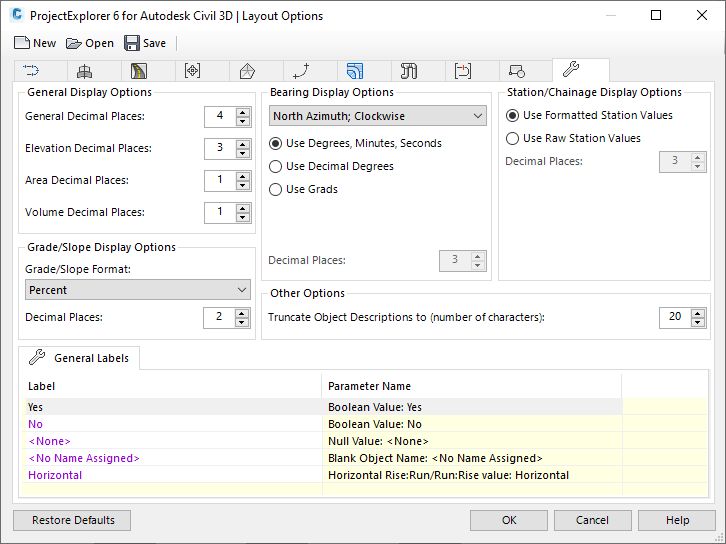Select Use Grads option
The height and width of the screenshot is (544, 726).
click(275, 189)
